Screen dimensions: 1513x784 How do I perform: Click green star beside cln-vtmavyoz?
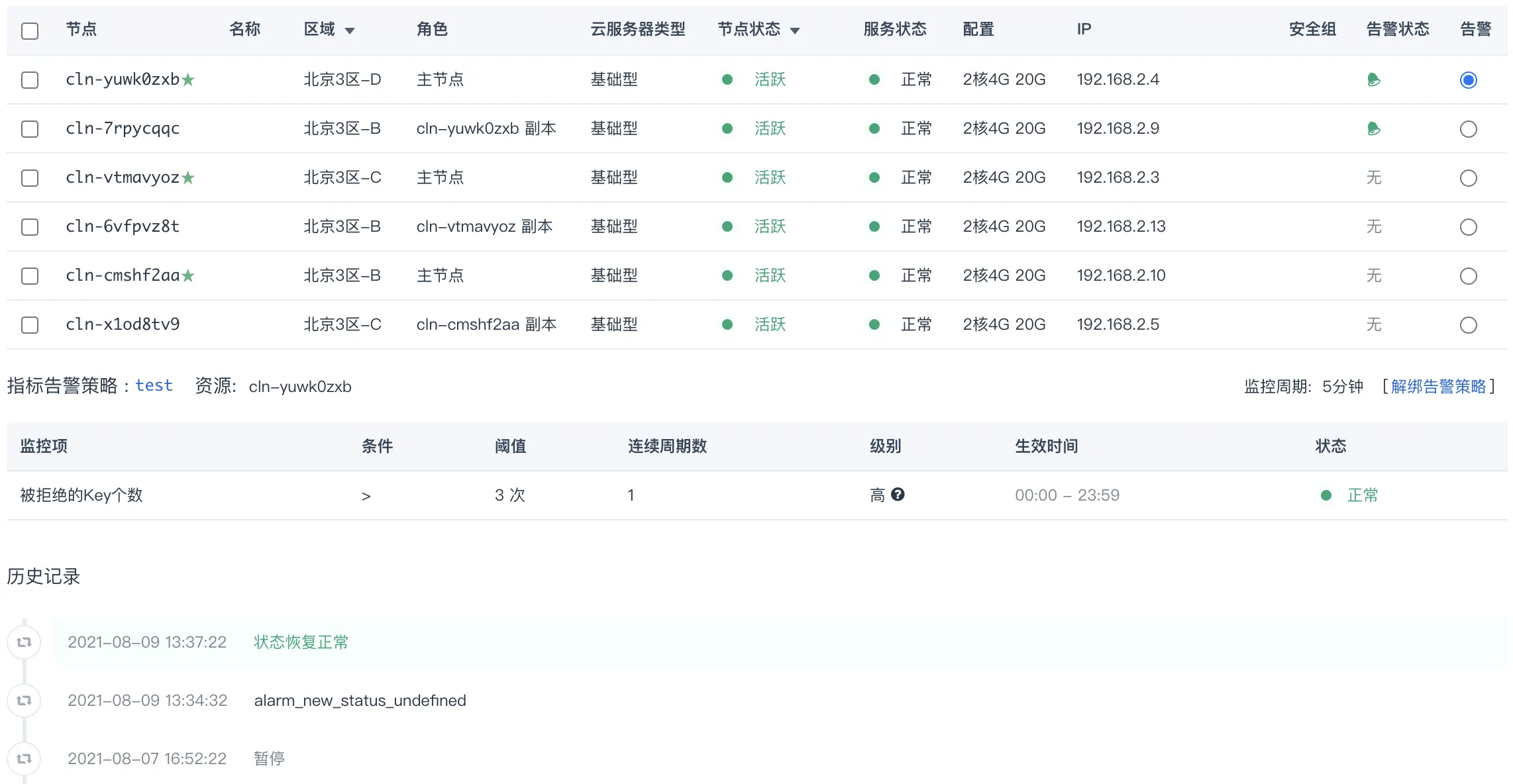pyautogui.click(x=188, y=177)
